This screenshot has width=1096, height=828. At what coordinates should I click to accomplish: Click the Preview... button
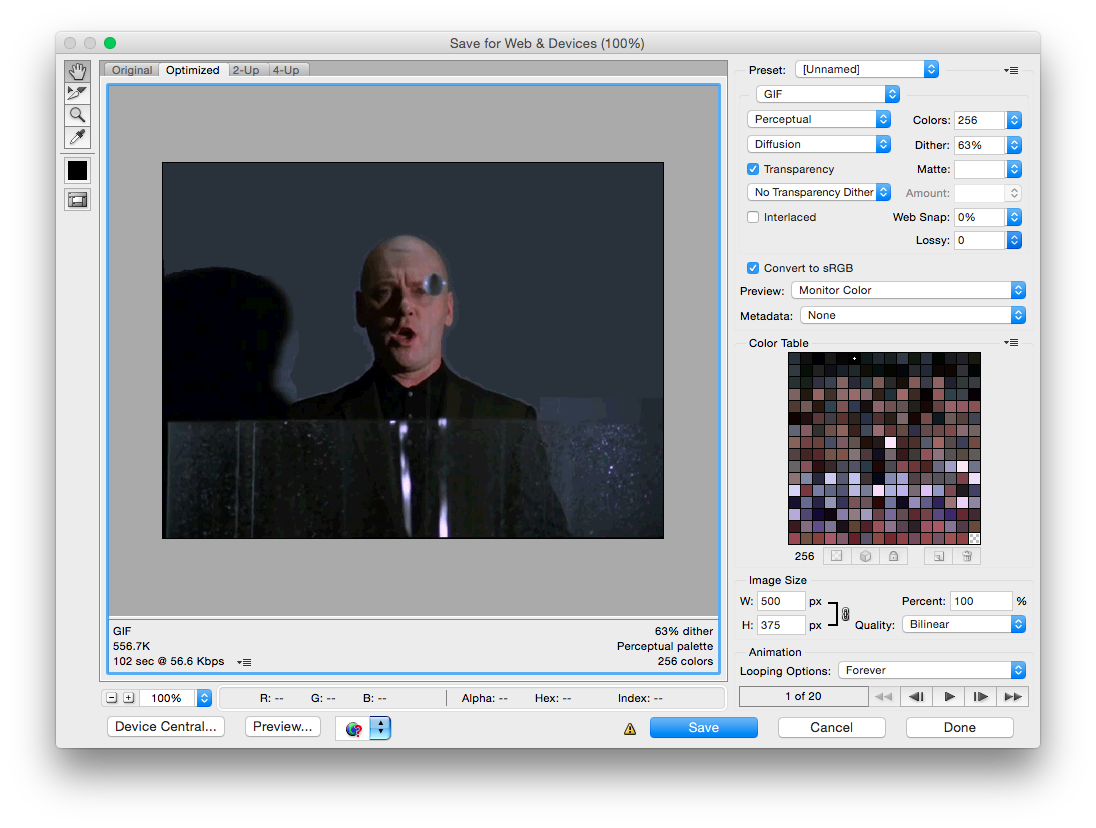point(282,727)
